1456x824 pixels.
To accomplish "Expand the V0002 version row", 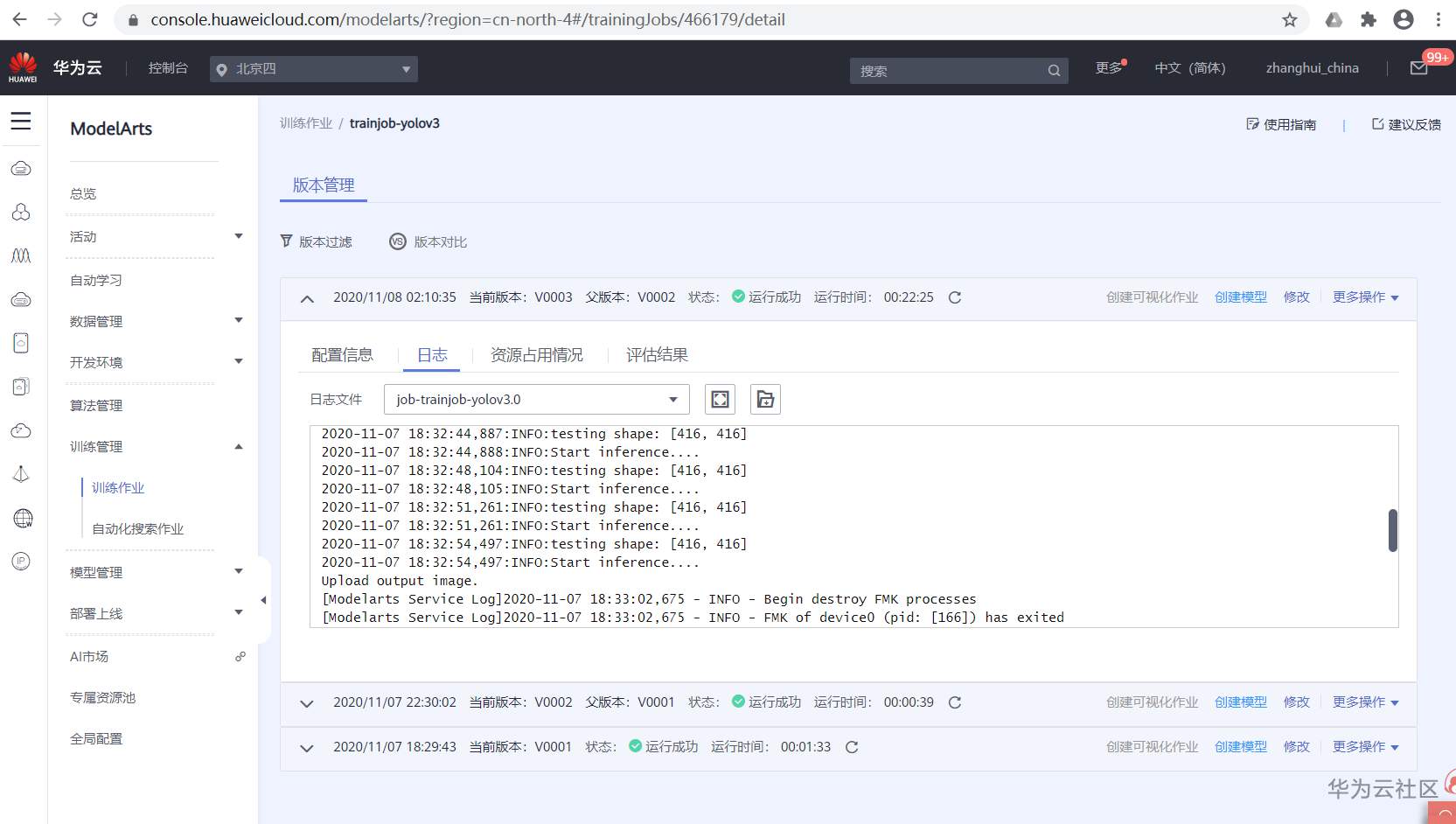I will tap(307, 703).
